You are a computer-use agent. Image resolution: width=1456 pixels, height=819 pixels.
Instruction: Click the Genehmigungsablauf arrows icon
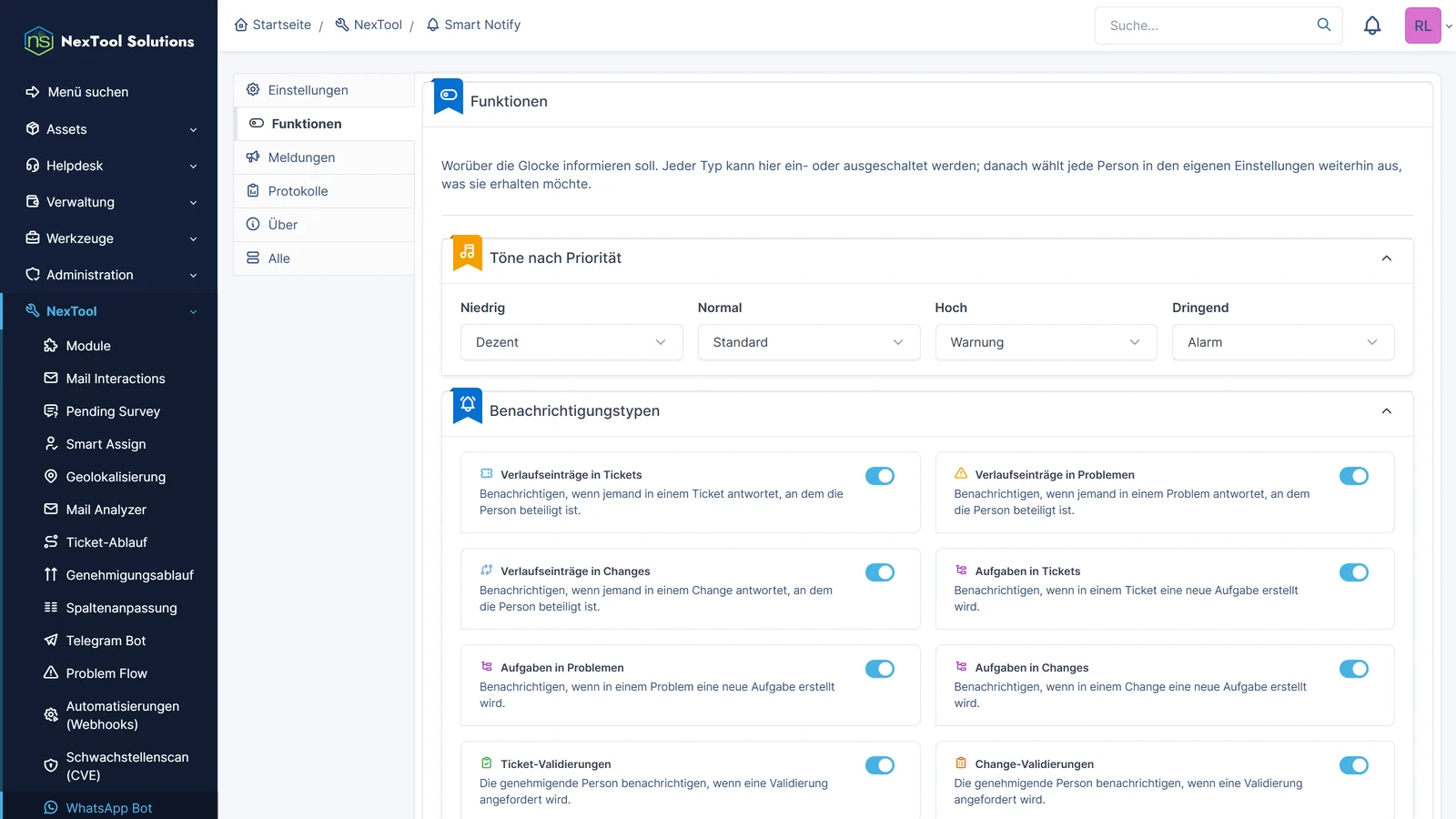[x=51, y=574]
